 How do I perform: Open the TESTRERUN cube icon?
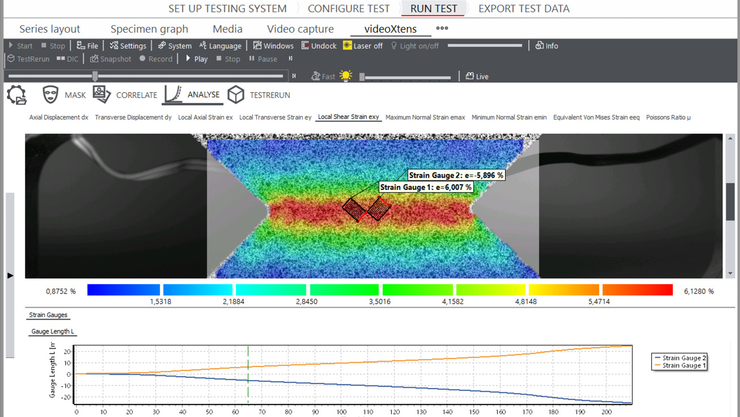pyautogui.click(x=235, y=95)
